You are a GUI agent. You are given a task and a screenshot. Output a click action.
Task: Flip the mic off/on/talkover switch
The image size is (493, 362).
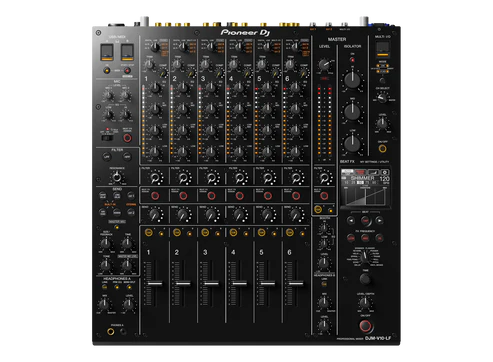click(107, 138)
